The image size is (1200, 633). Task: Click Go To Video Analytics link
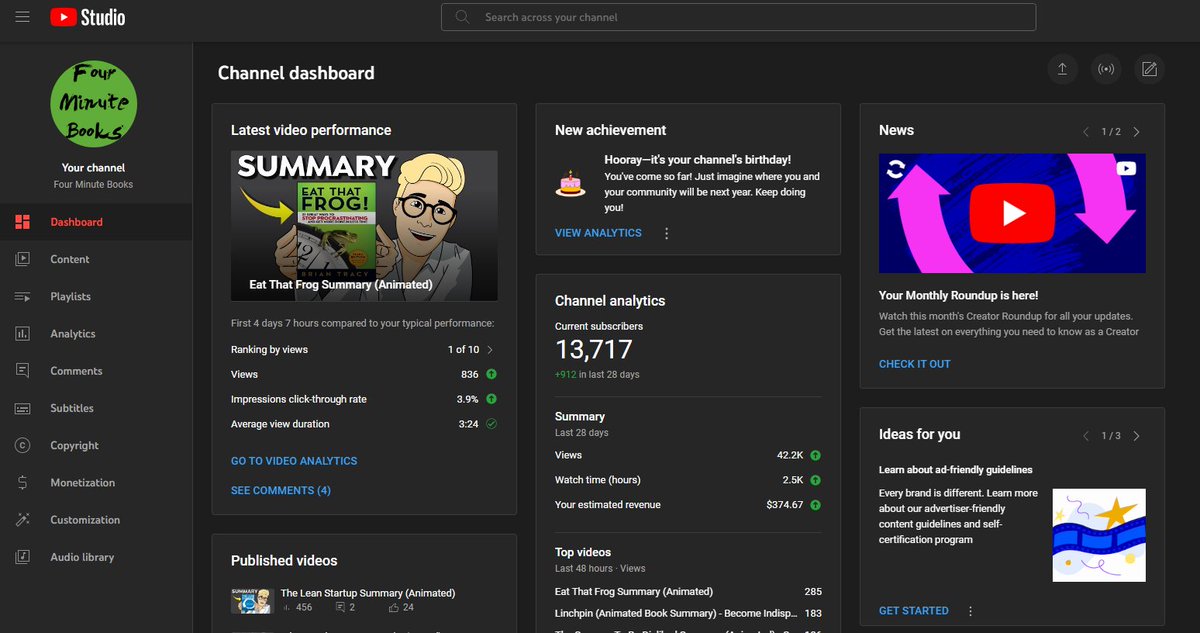294,461
